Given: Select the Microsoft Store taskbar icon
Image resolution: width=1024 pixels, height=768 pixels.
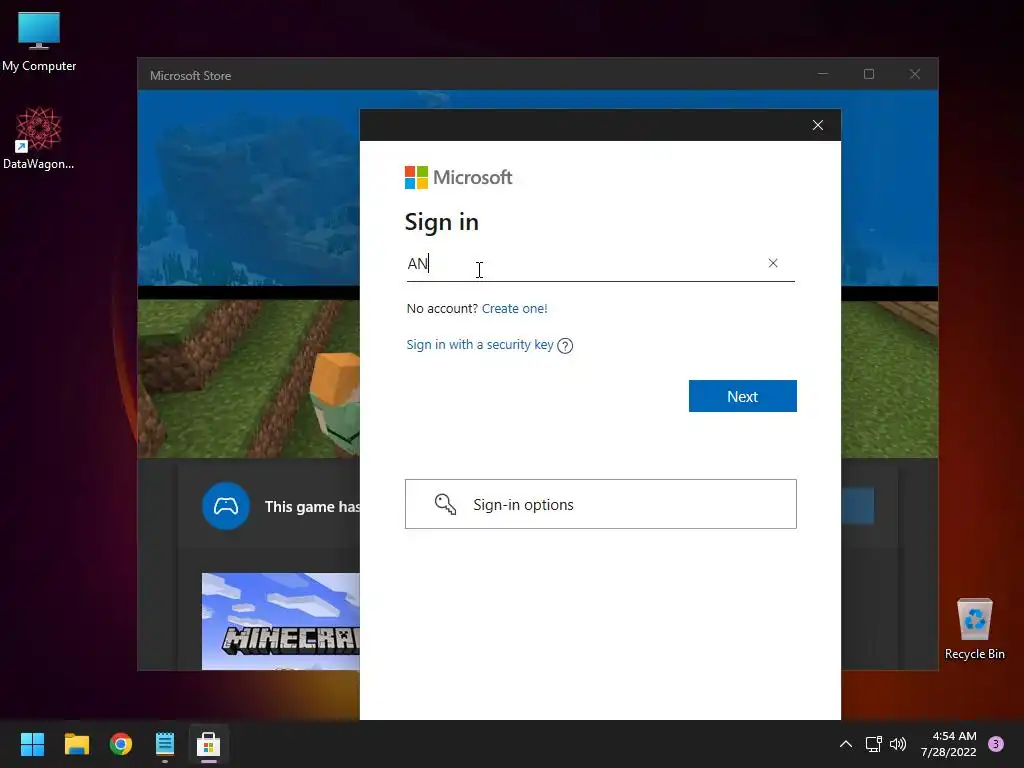Looking at the screenshot, I should click(x=208, y=744).
